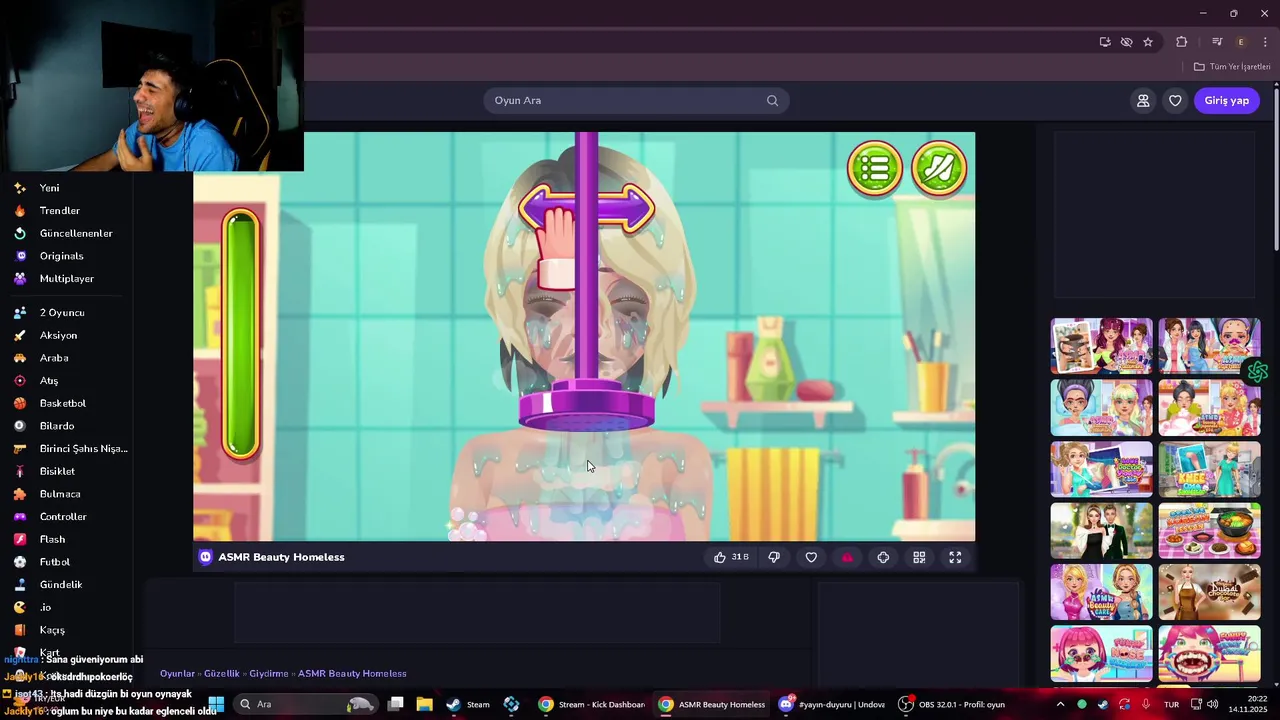Click Giydirme breadcrumb link
This screenshot has height=720, width=1280.
269,674
